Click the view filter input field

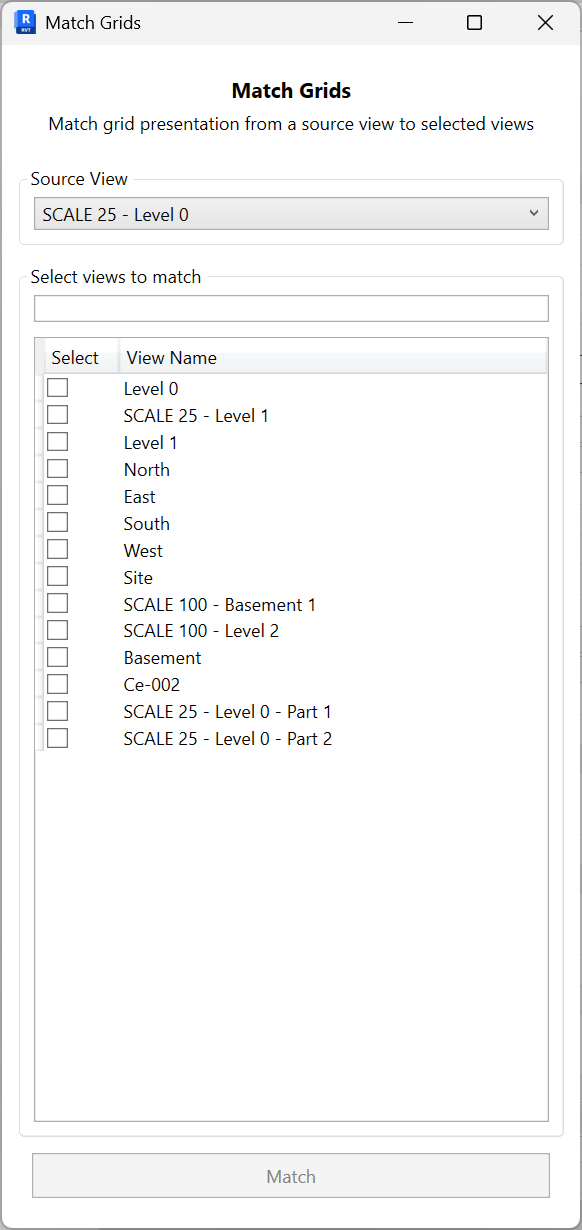[291, 308]
